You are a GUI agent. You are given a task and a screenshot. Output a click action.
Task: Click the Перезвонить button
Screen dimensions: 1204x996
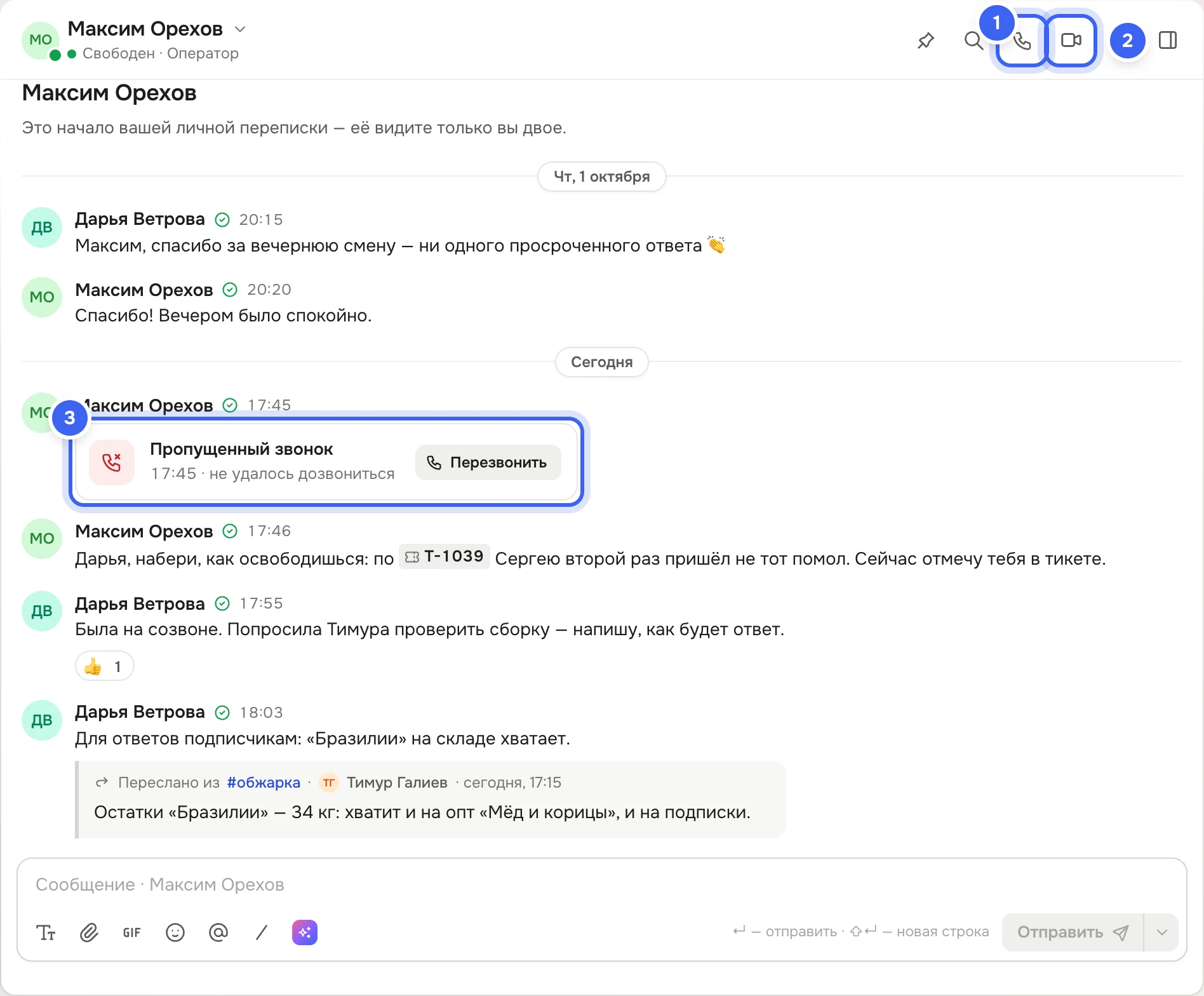488,462
